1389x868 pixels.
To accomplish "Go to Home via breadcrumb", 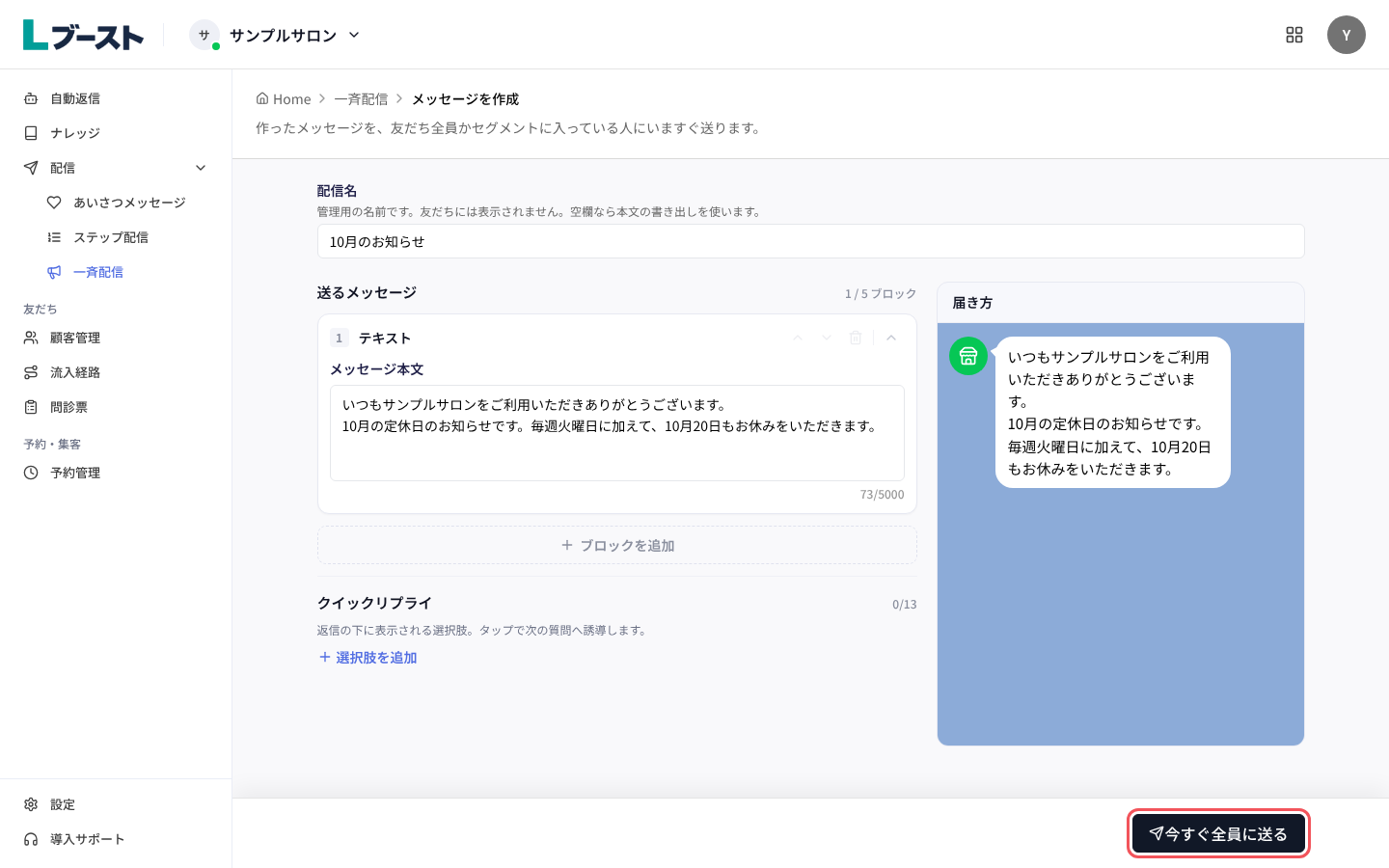I will point(284,99).
